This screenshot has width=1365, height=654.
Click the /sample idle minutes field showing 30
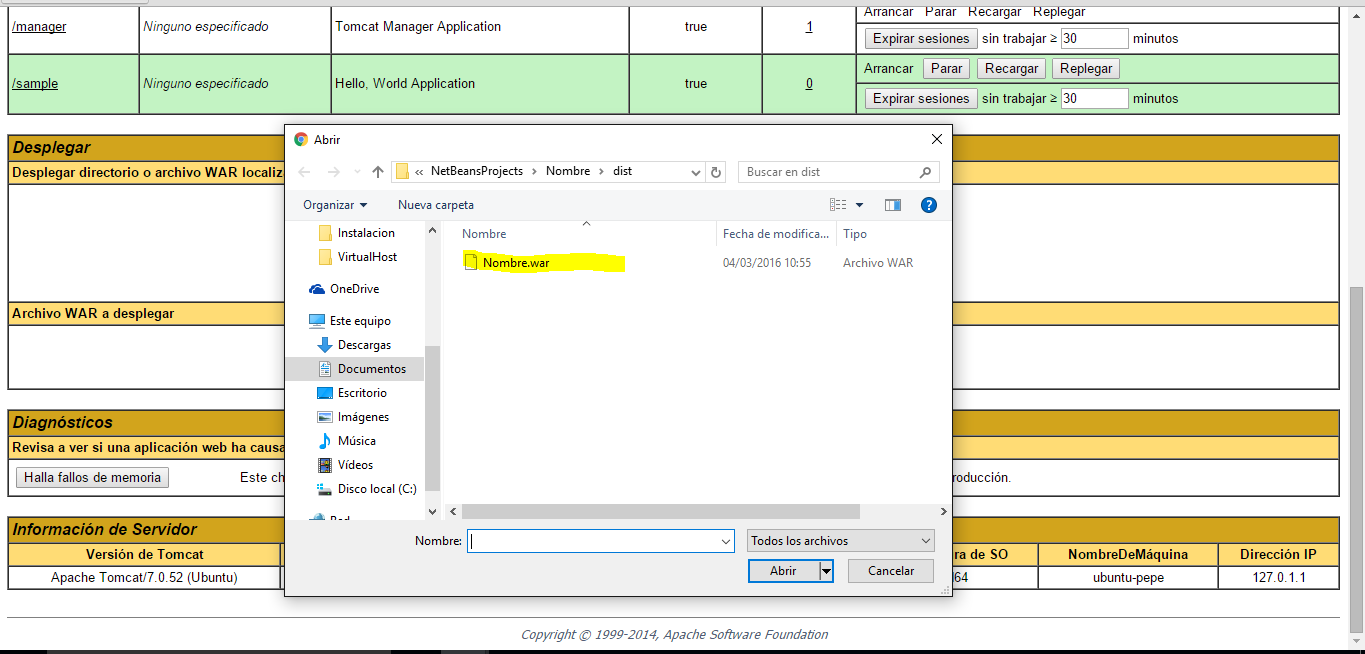[x=1094, y=99]
